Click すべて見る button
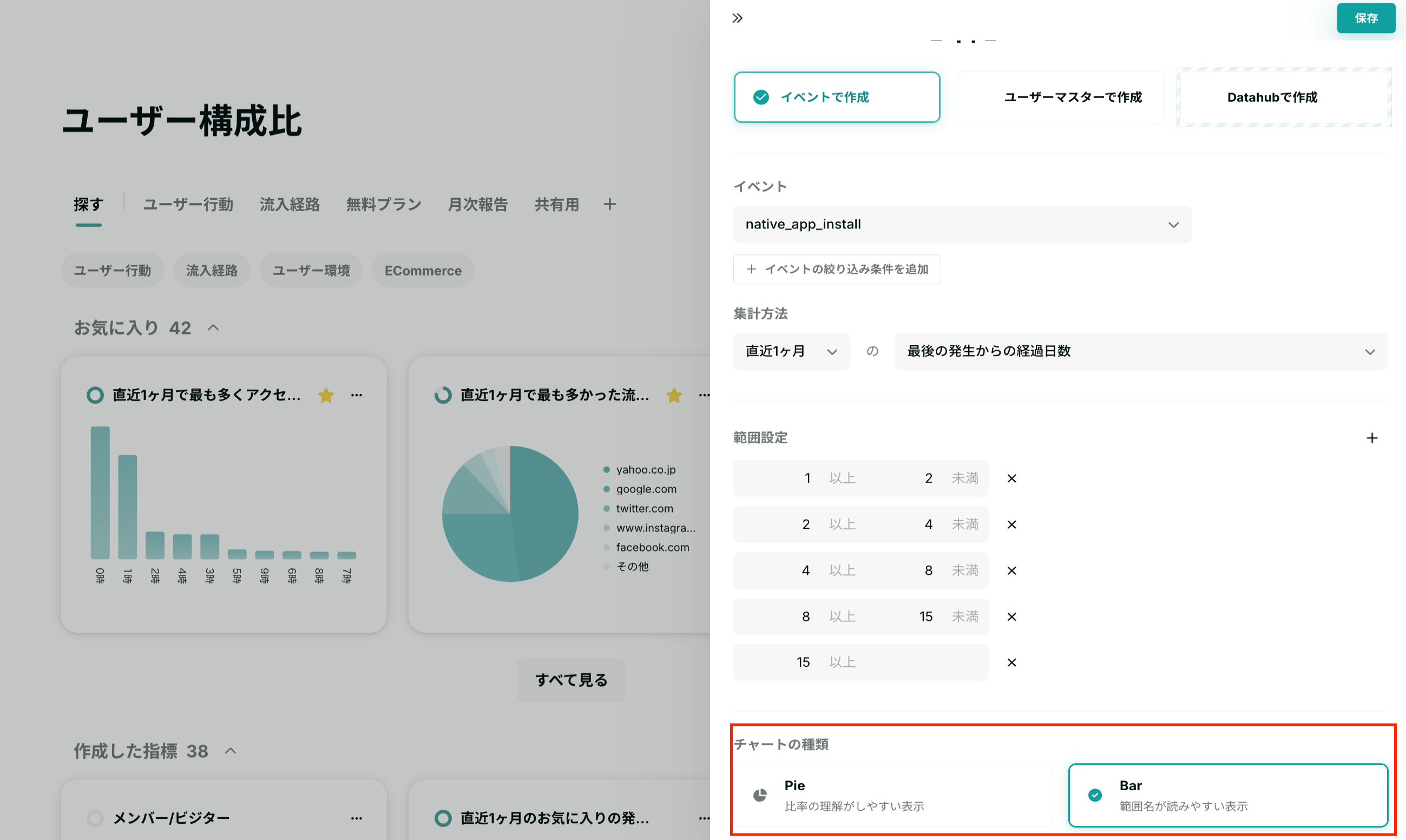 coord(571,680)
